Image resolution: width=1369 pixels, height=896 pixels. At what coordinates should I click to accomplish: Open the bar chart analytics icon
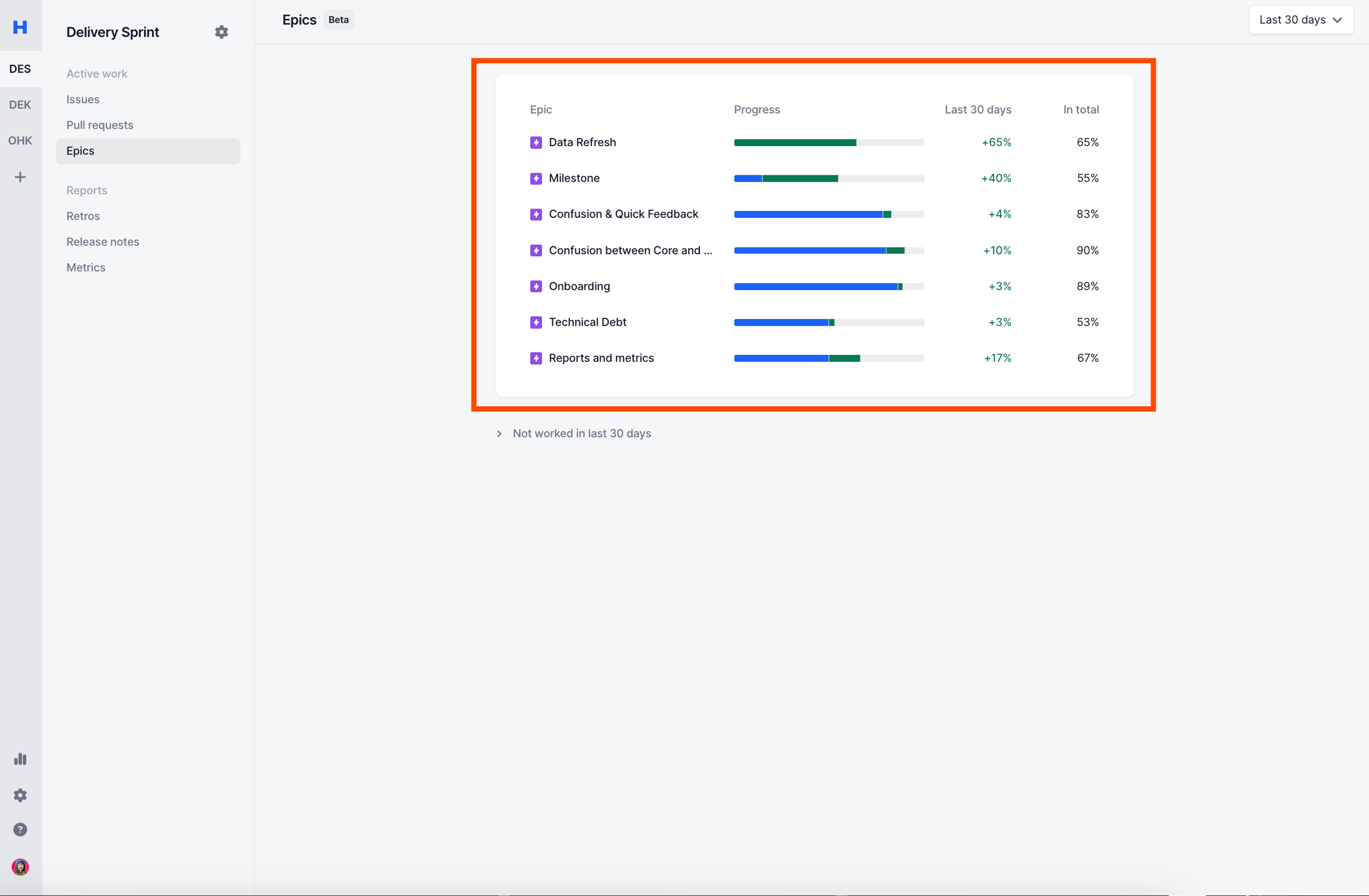[x=20, y=759]
